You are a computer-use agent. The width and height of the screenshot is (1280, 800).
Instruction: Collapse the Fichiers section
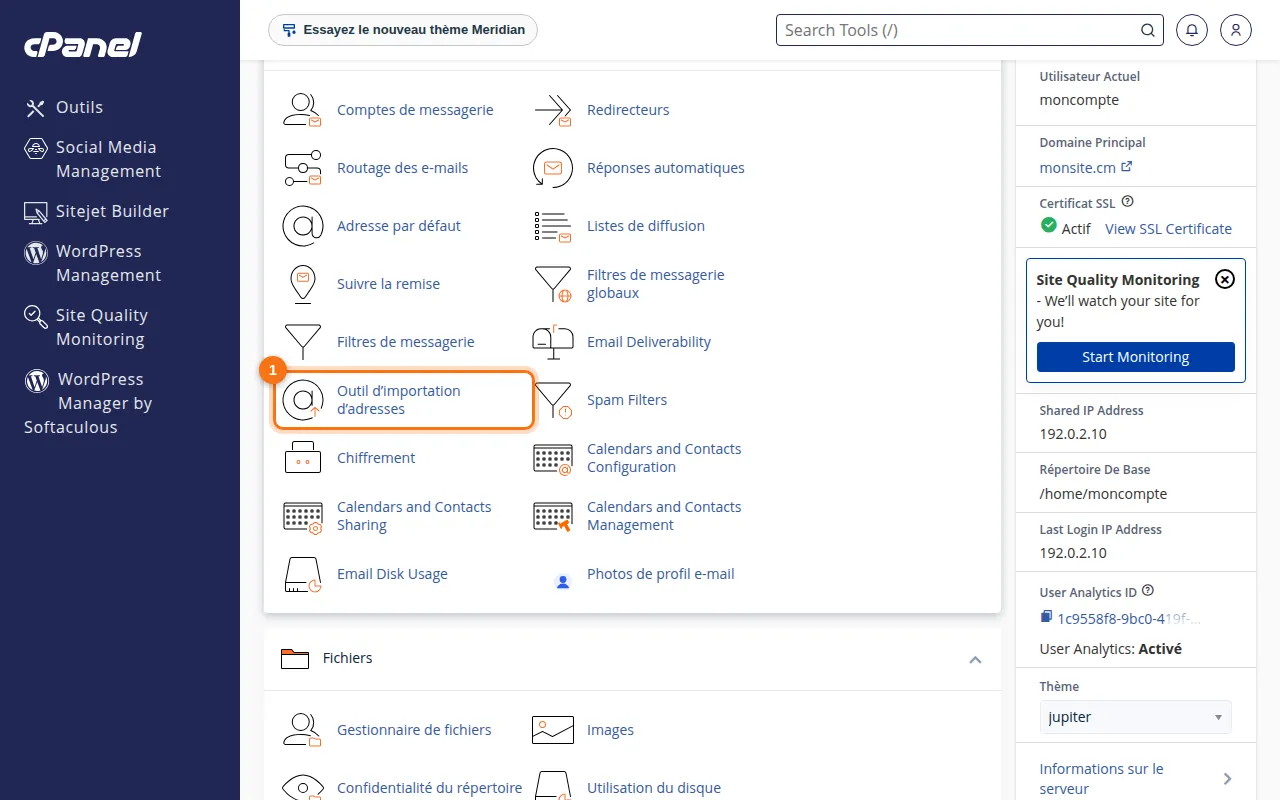975,659
